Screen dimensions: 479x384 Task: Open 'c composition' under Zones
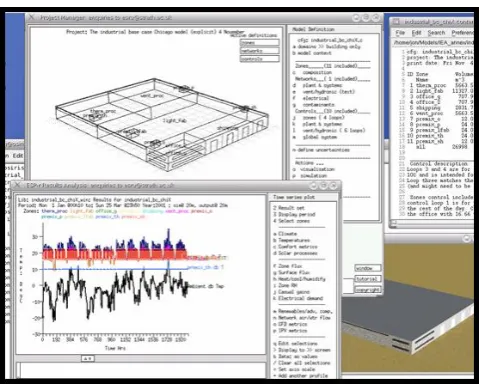(x=312, y=72)
